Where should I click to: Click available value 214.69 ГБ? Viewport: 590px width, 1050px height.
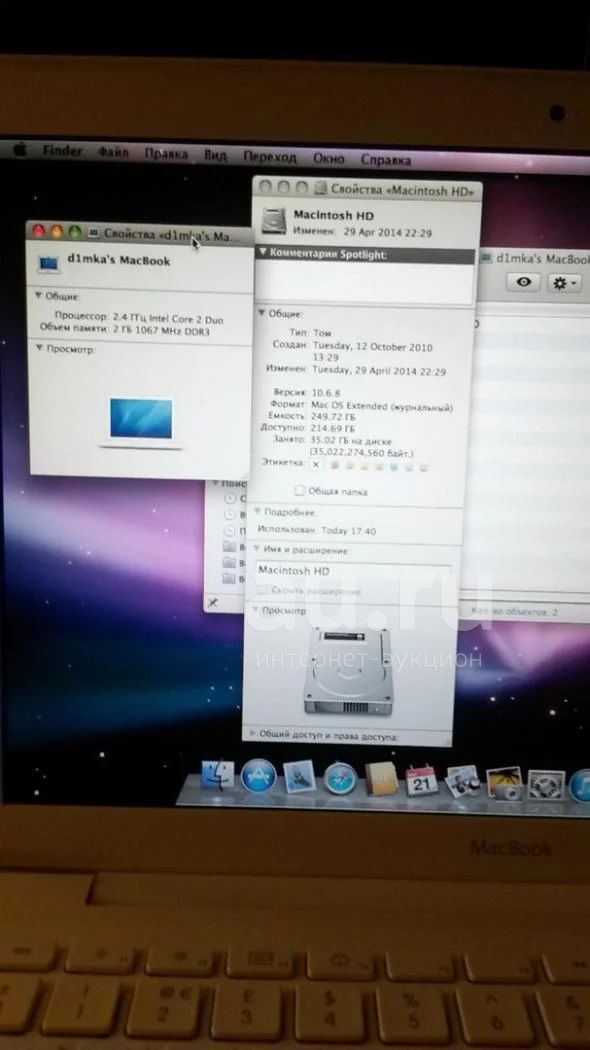tap(333, 428)
